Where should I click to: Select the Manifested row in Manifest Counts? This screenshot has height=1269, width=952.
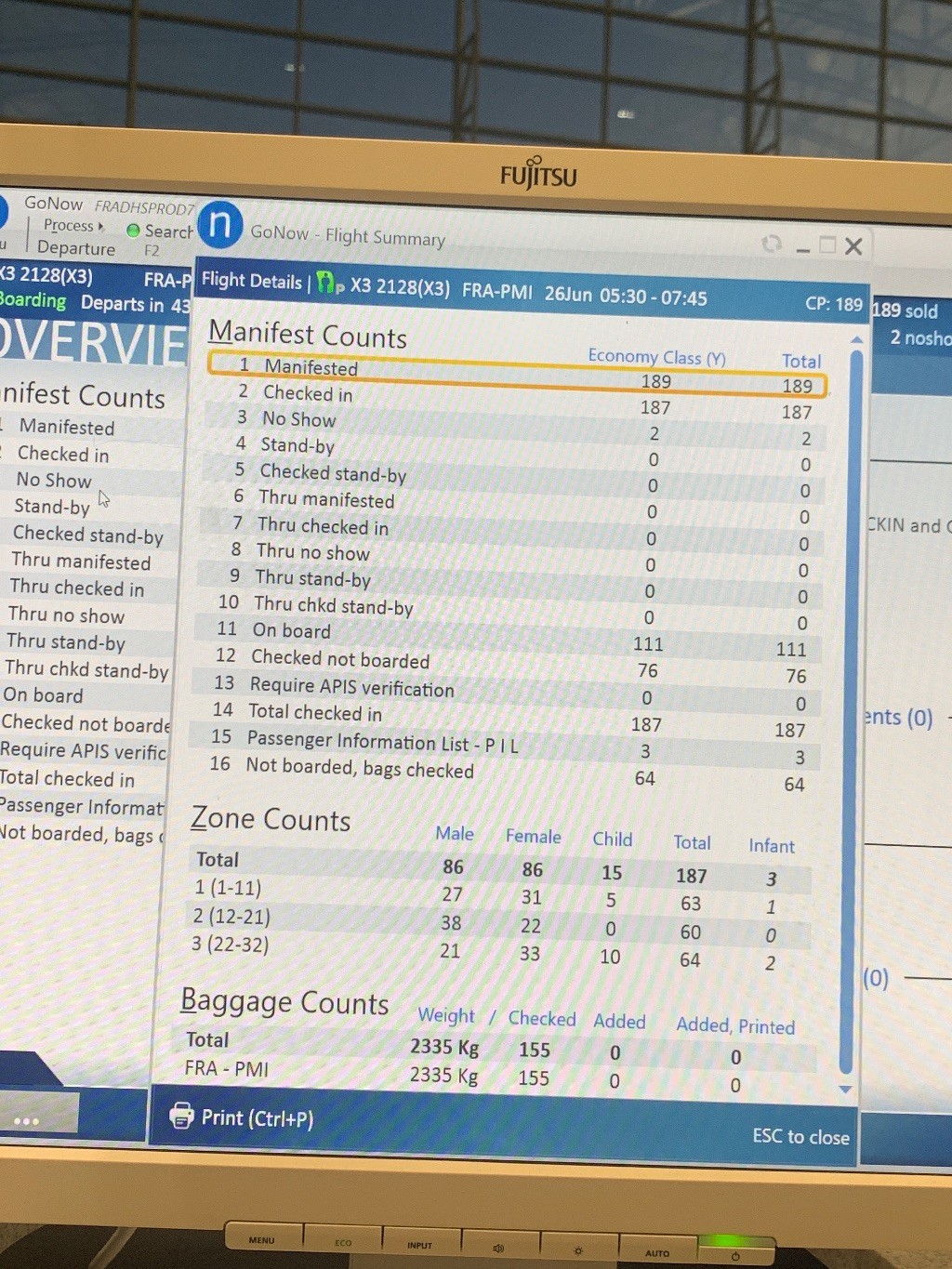[x=516, y=373]
